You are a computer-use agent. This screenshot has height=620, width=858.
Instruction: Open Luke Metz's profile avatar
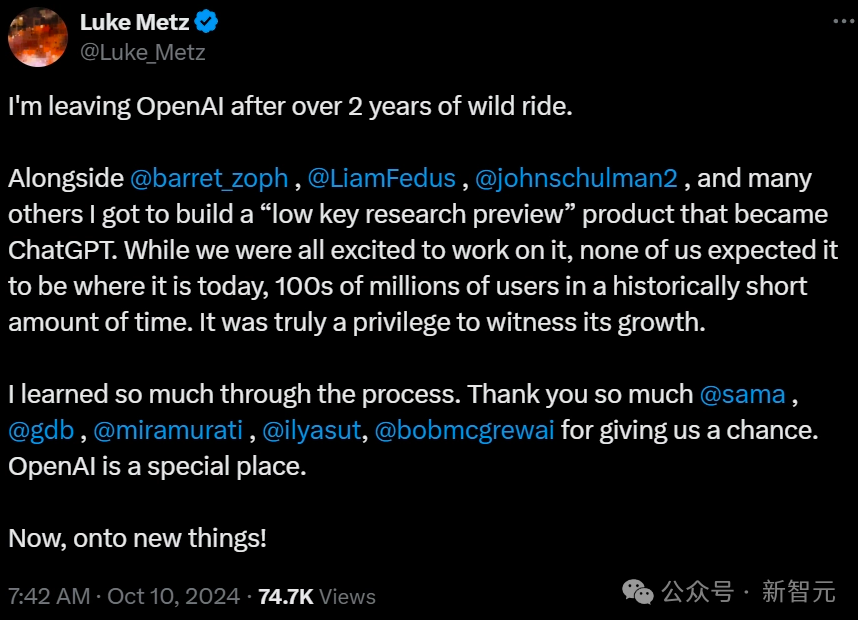(38, 37)
